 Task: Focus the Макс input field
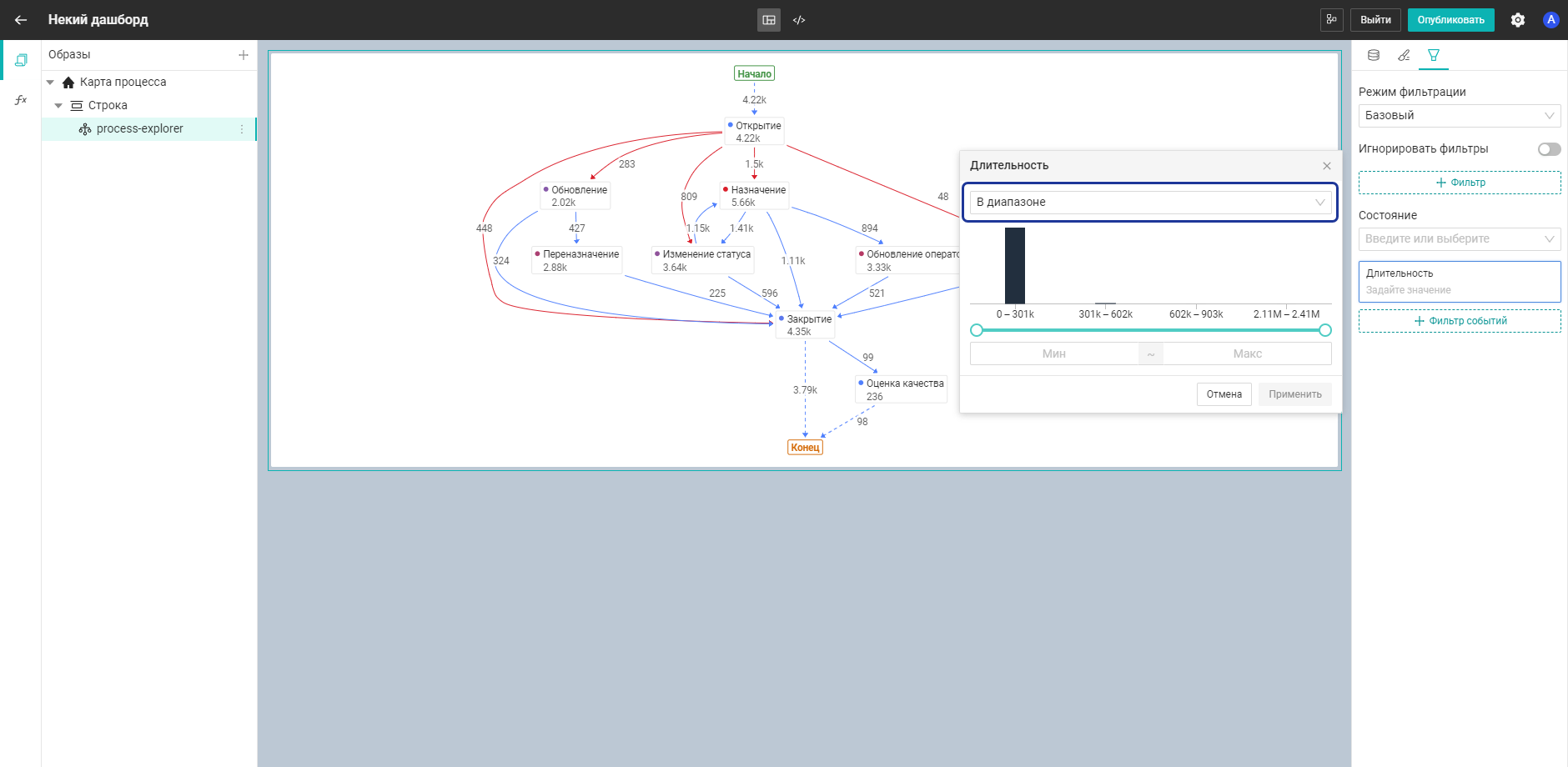click(1247, 354)
